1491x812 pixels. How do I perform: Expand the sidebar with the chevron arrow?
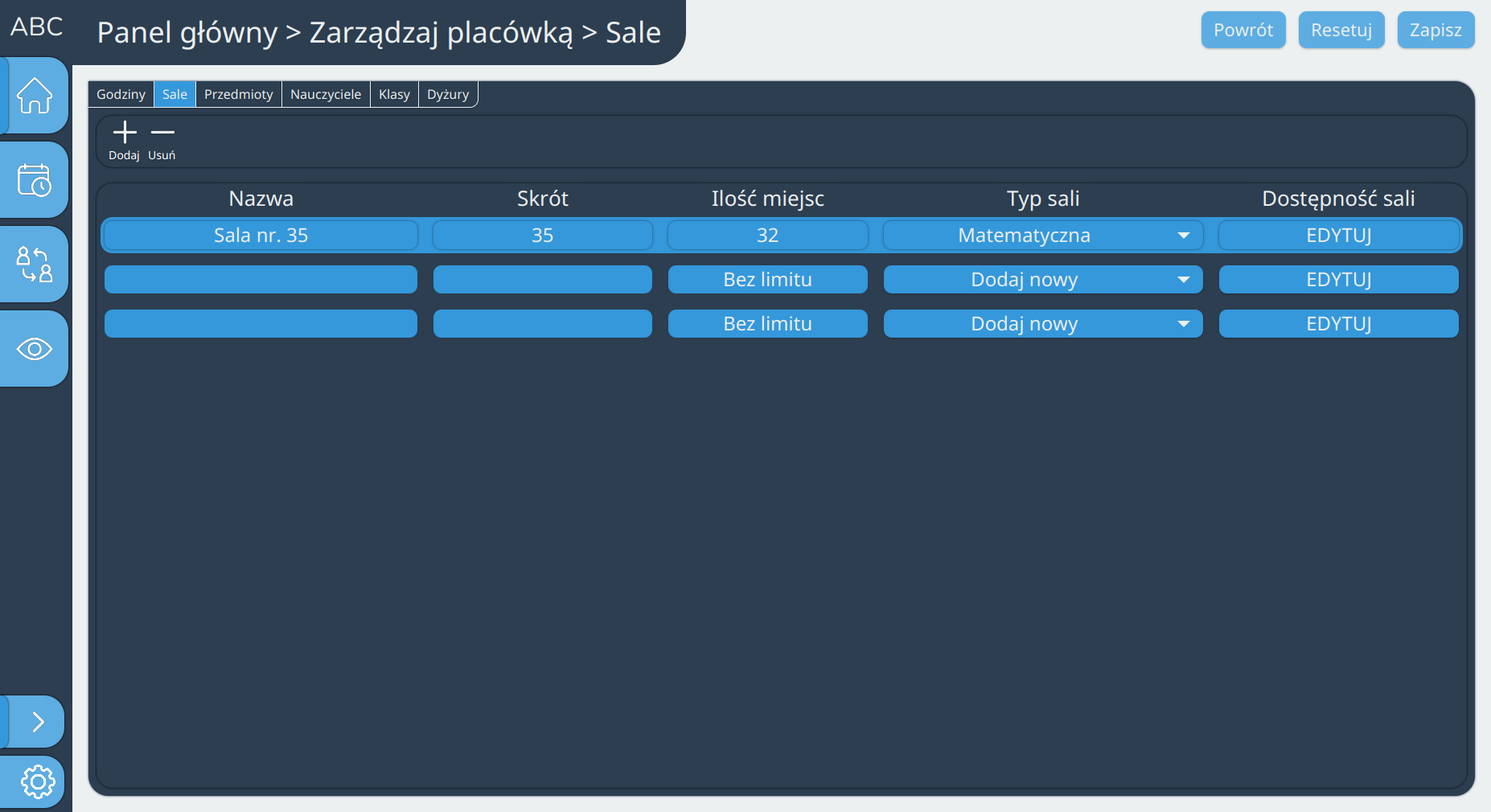pyautogui.click(x=37, y=722)
